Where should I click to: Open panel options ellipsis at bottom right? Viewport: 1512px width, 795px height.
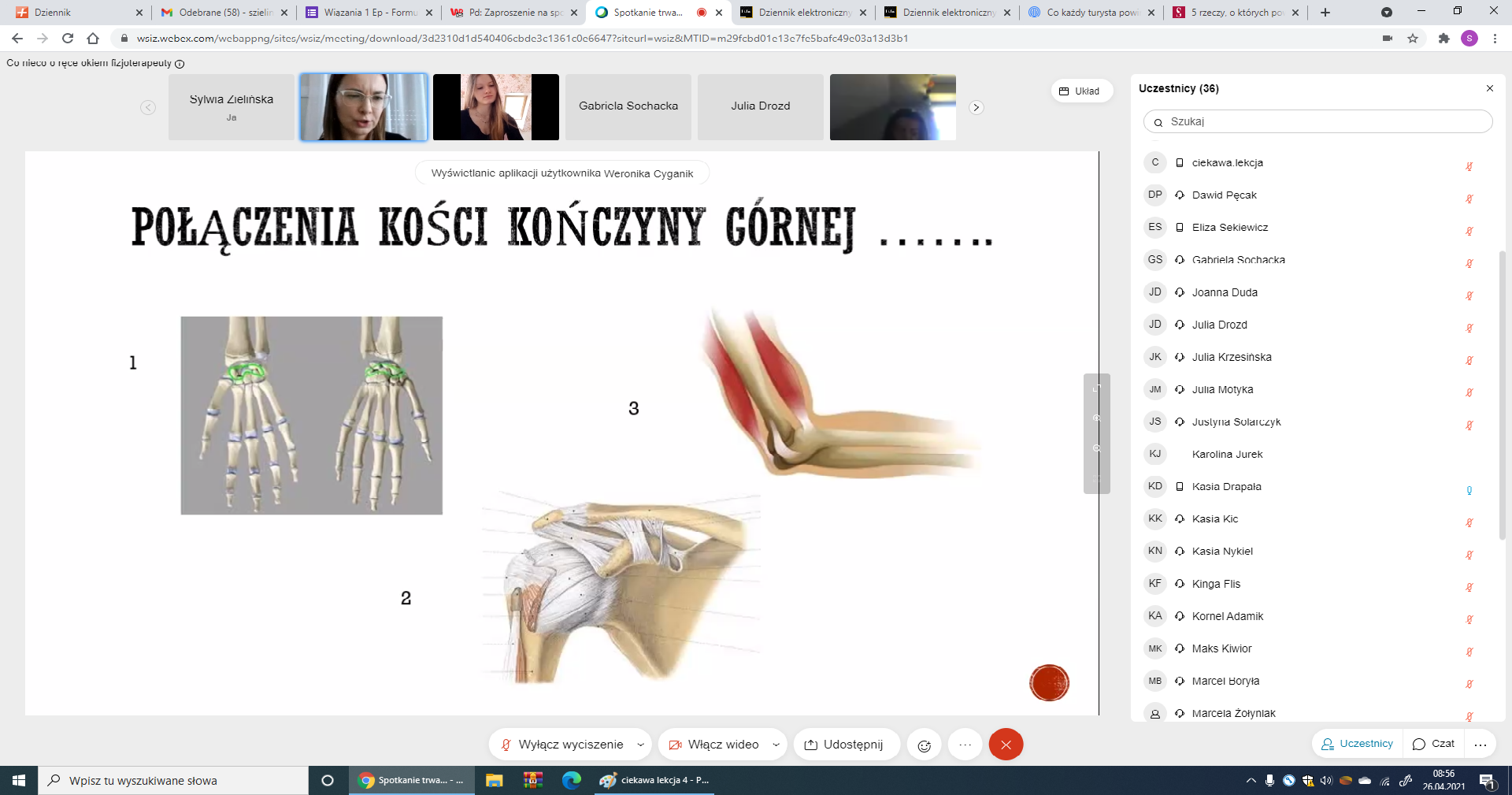1480,744
